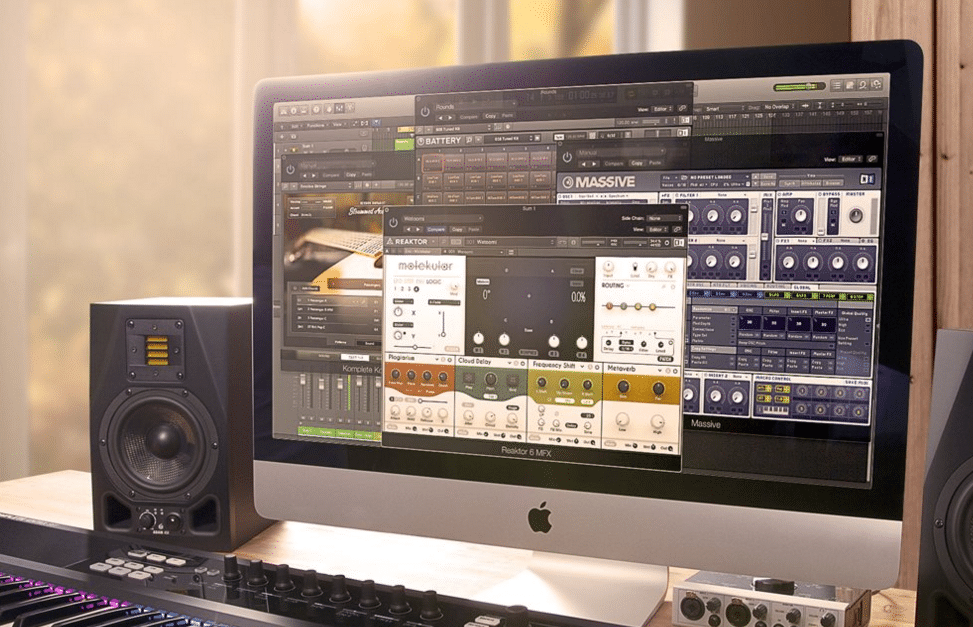Open the Manual preset dropdown in the Massive window

[619, 153]
